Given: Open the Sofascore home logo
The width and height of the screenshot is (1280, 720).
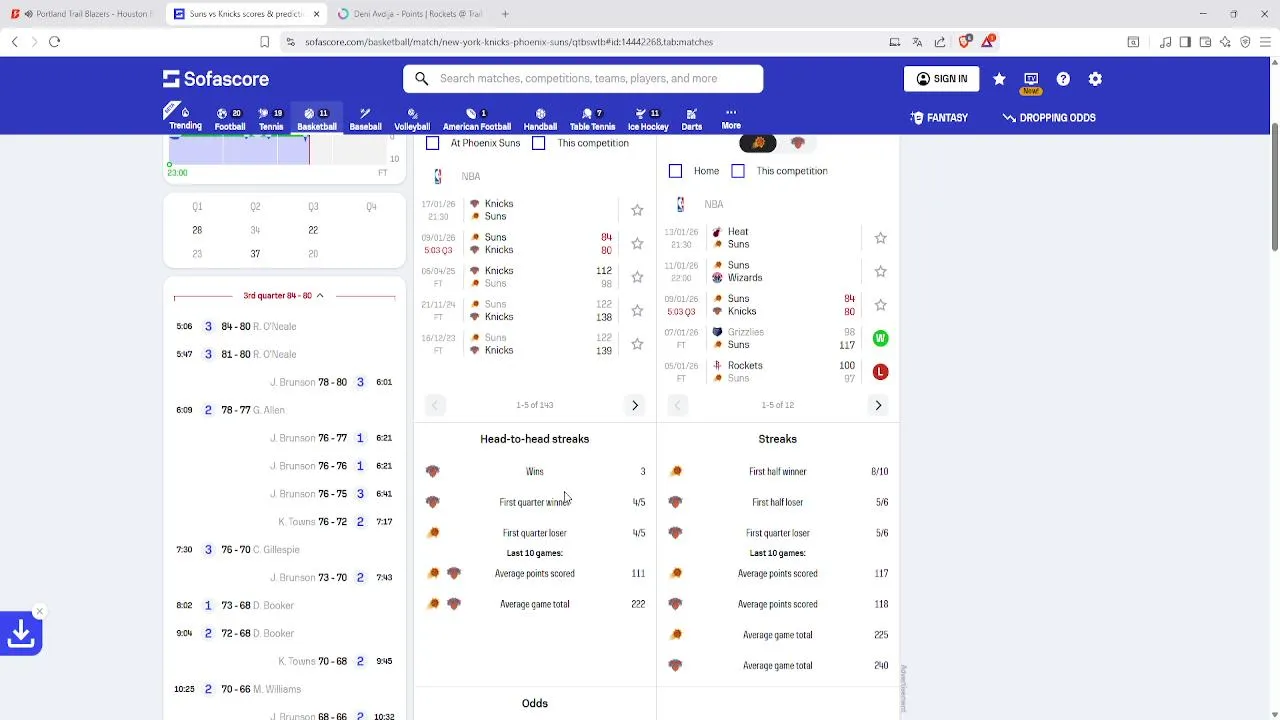Looking at the screenshot, I should point(216,79).
